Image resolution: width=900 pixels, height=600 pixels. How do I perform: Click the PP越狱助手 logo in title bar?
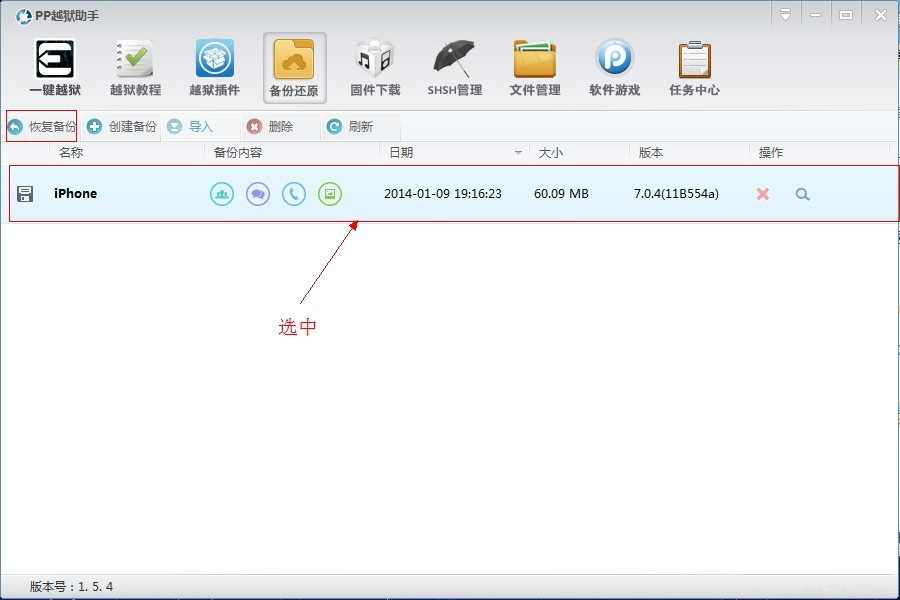pos(24,16)
